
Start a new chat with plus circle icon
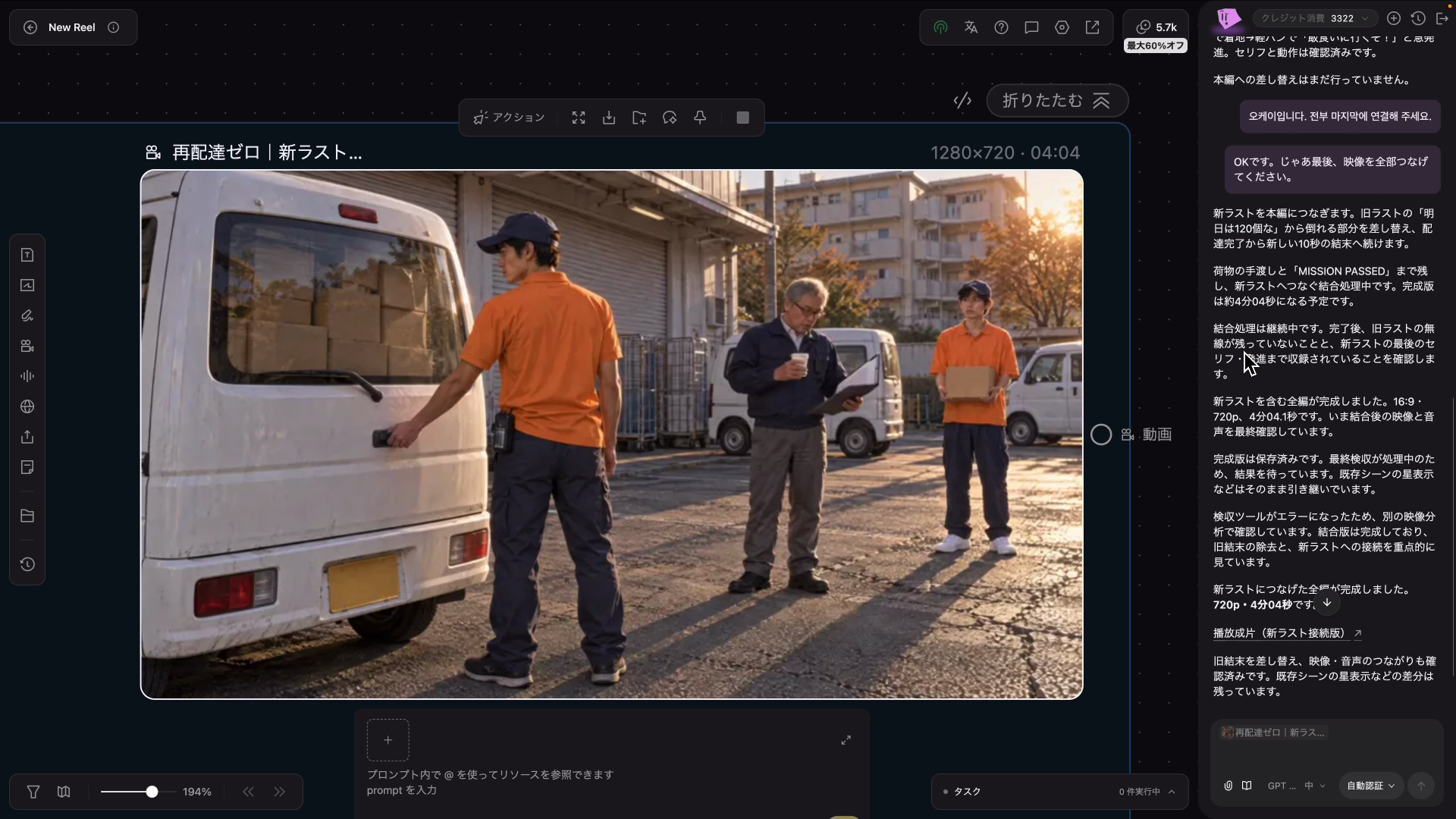pos(1394,18)
